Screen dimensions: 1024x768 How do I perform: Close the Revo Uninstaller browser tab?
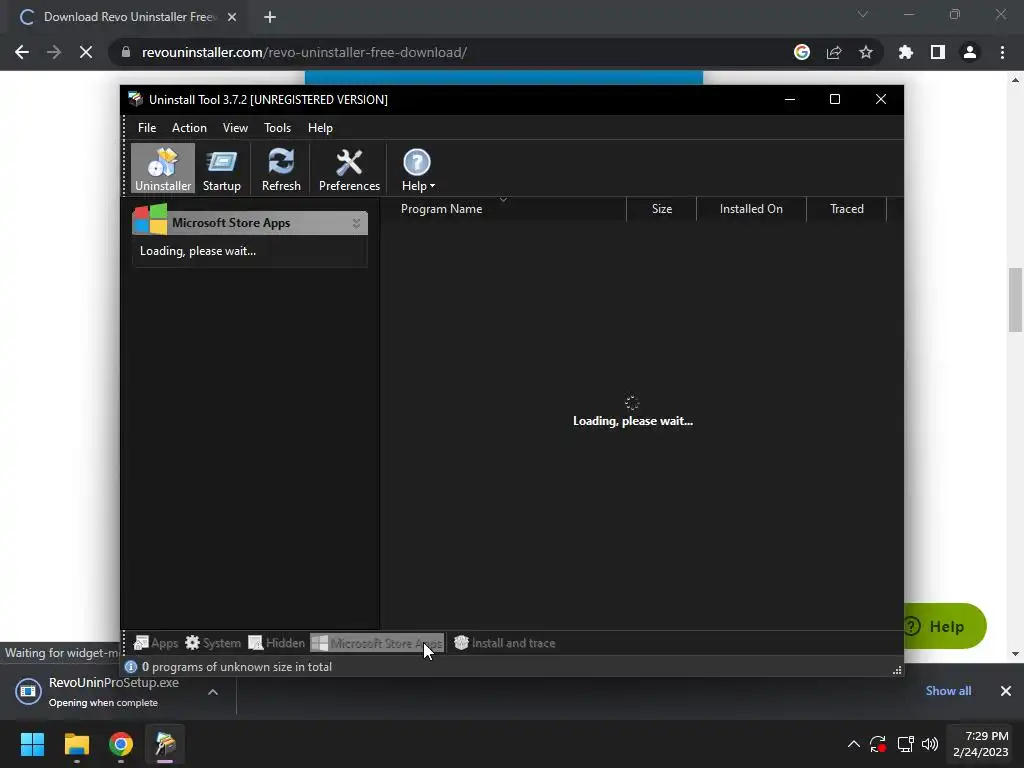point(232,17)
